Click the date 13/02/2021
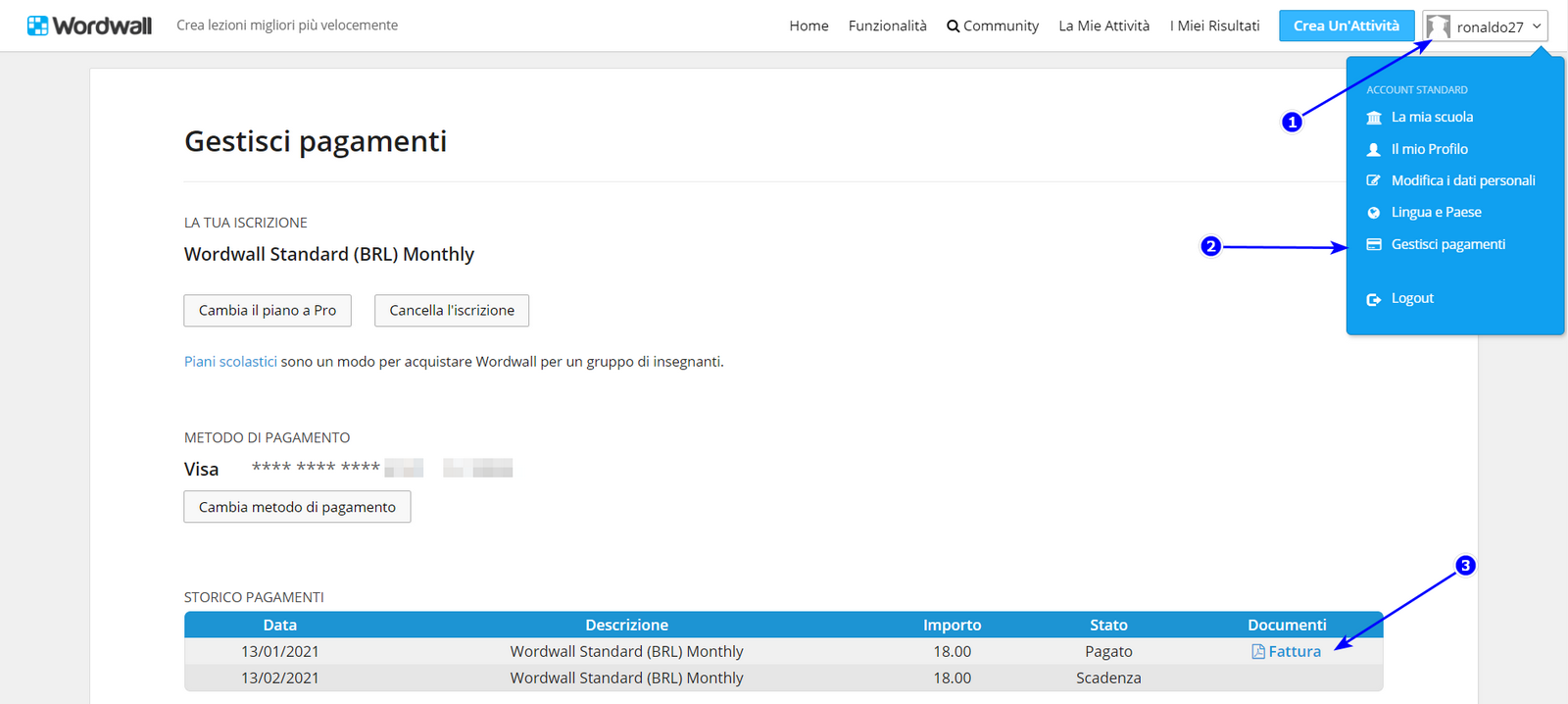 tap(279, 679)
